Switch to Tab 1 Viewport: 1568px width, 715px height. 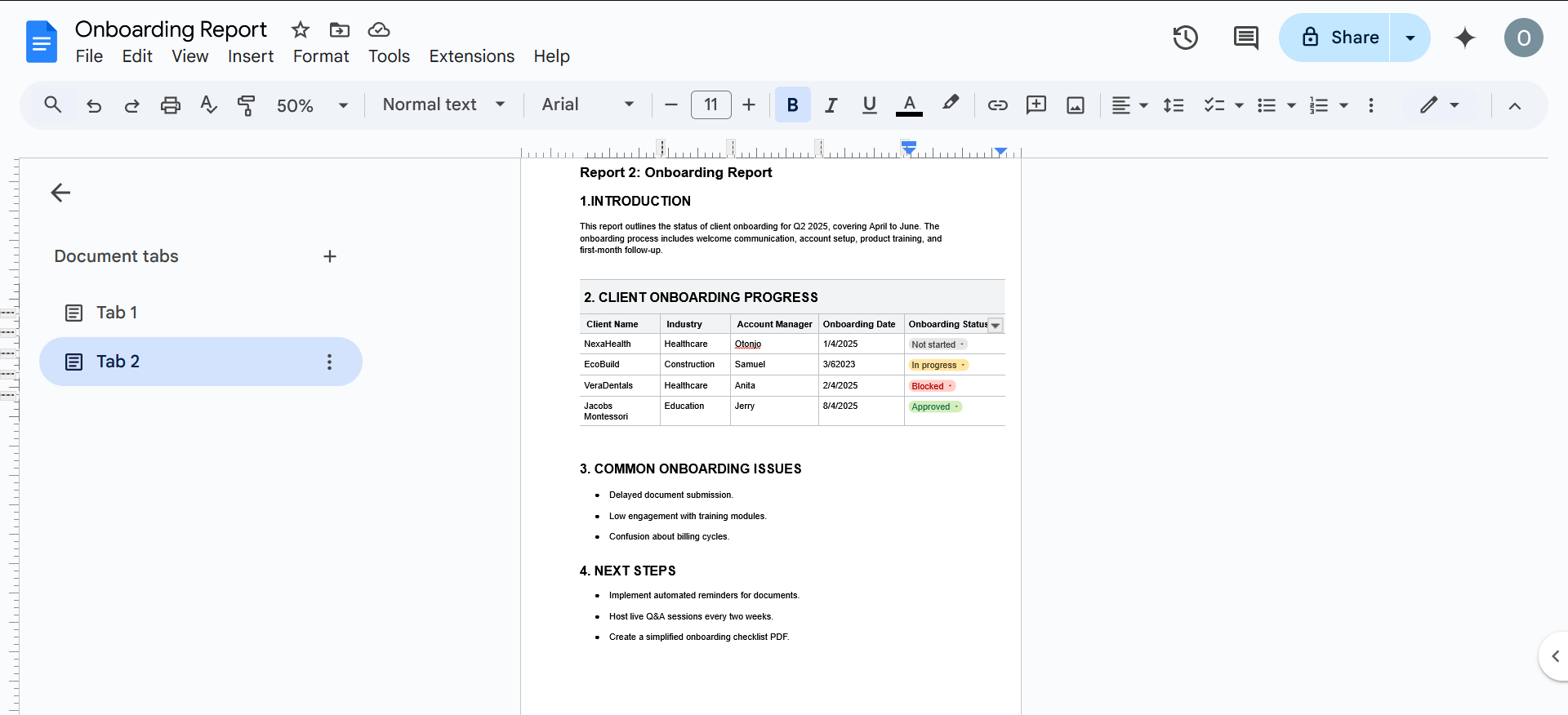pos(201,313)
